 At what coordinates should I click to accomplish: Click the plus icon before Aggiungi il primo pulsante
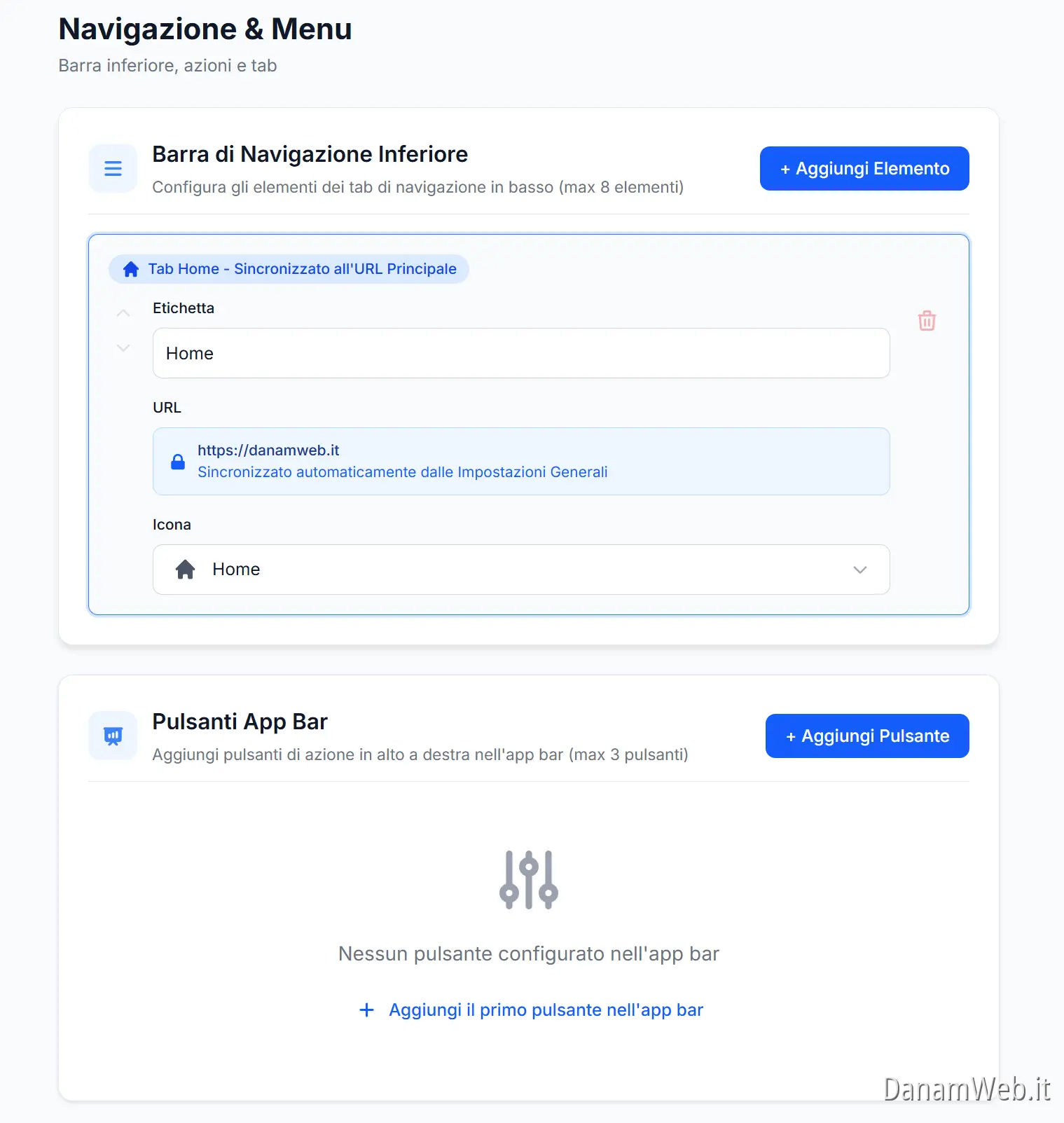366,1010
